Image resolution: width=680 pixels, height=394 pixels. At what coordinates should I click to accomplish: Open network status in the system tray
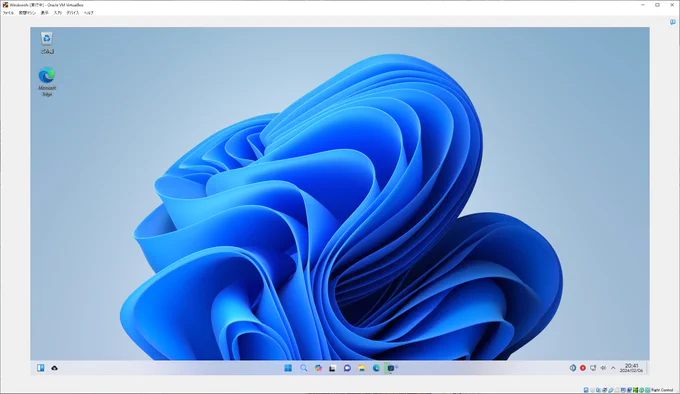pos(593,368)
